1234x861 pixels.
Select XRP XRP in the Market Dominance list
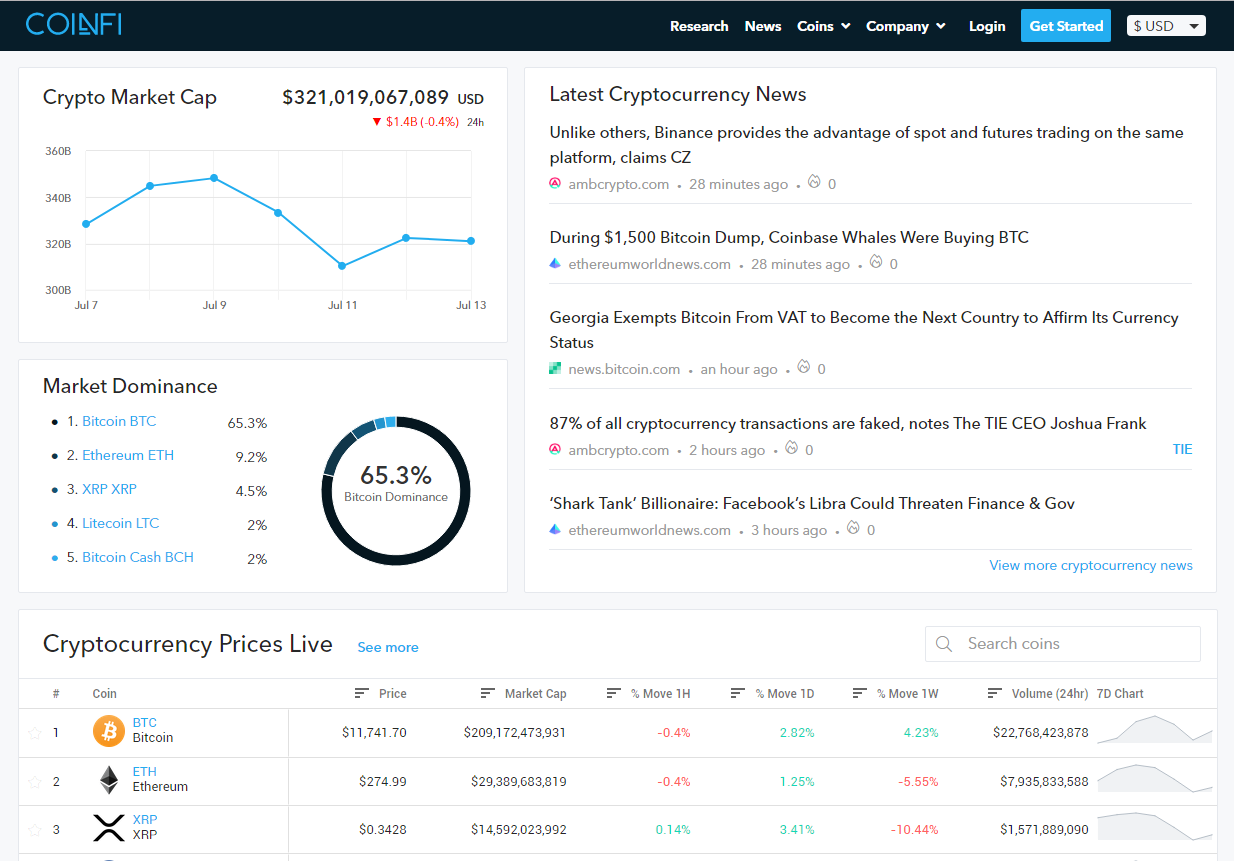[109, 489]
